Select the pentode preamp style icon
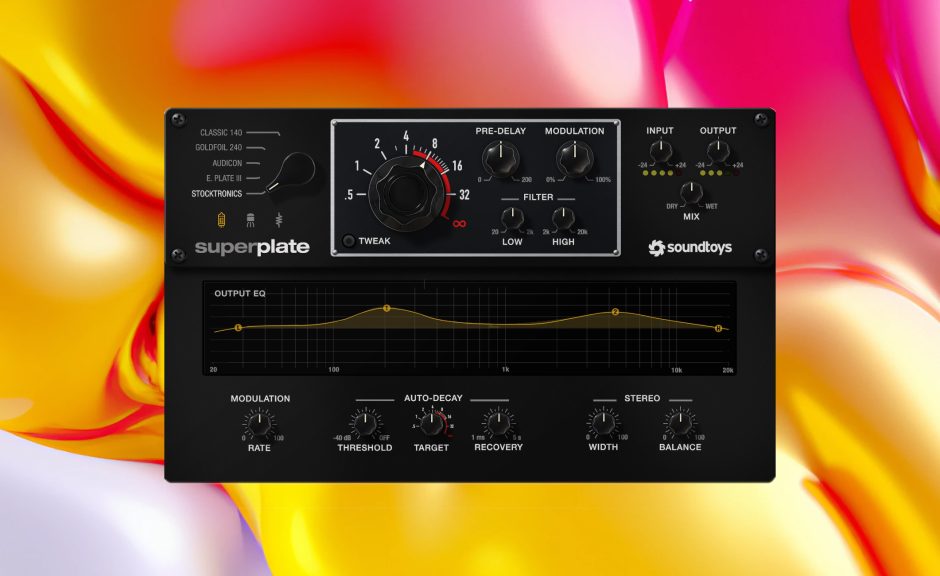Screen dimensions: 940x576 pos(250,219)
